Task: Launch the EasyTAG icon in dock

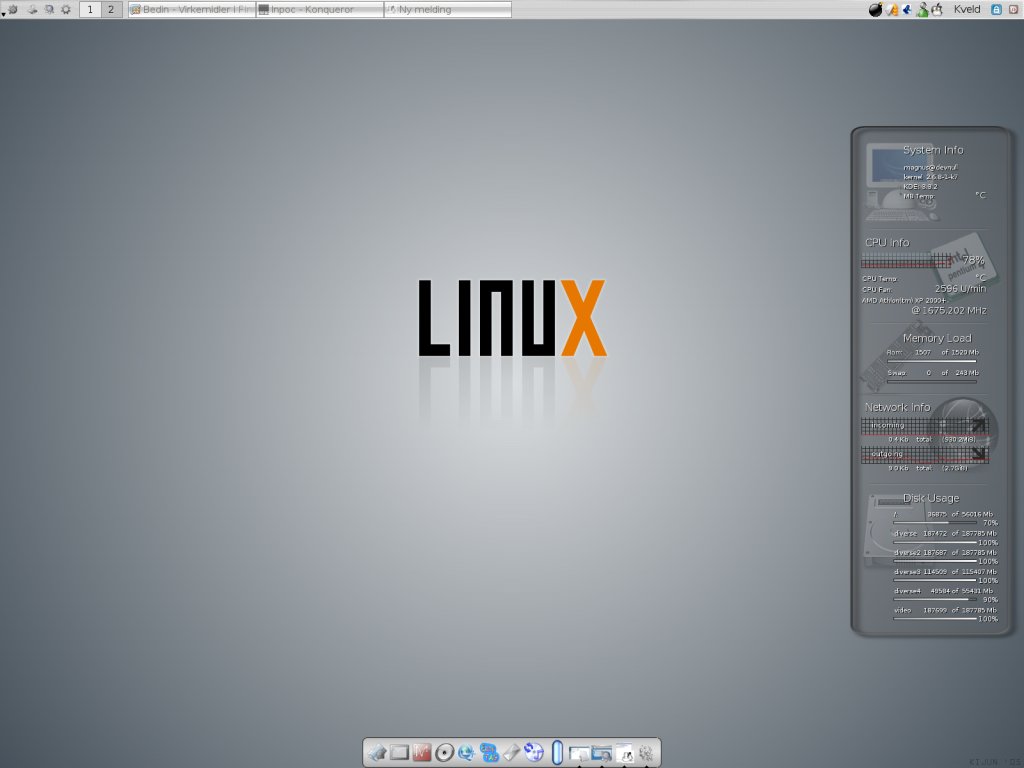Action: [x=488, y=753]
